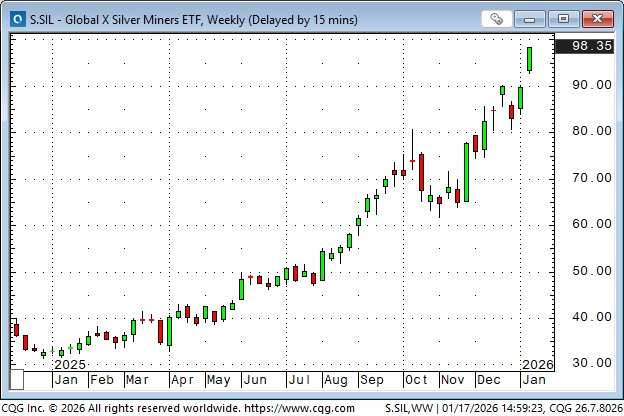This screenshot has height=416, width=624.
Task: Click the Oct label on the time axis
Action: [416, 380]
